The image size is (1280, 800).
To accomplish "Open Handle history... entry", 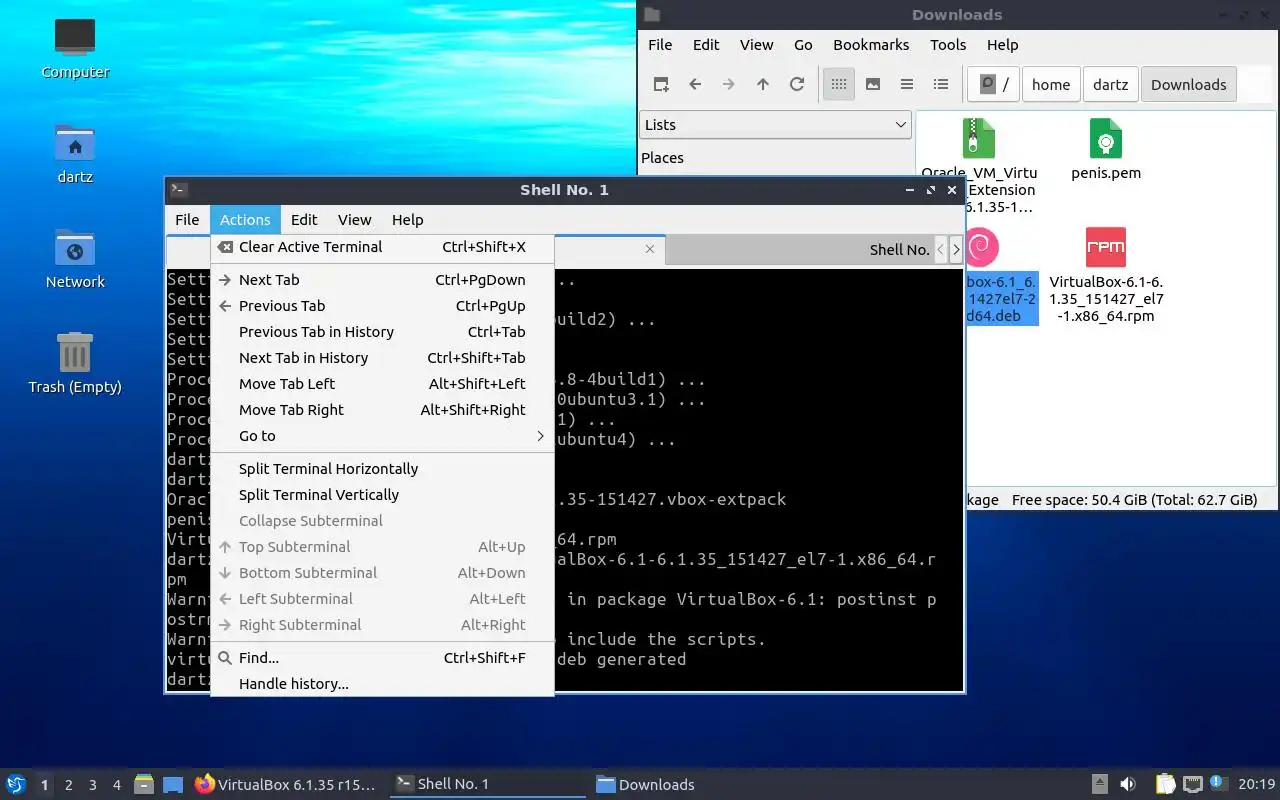I will (x=382, y=684).
